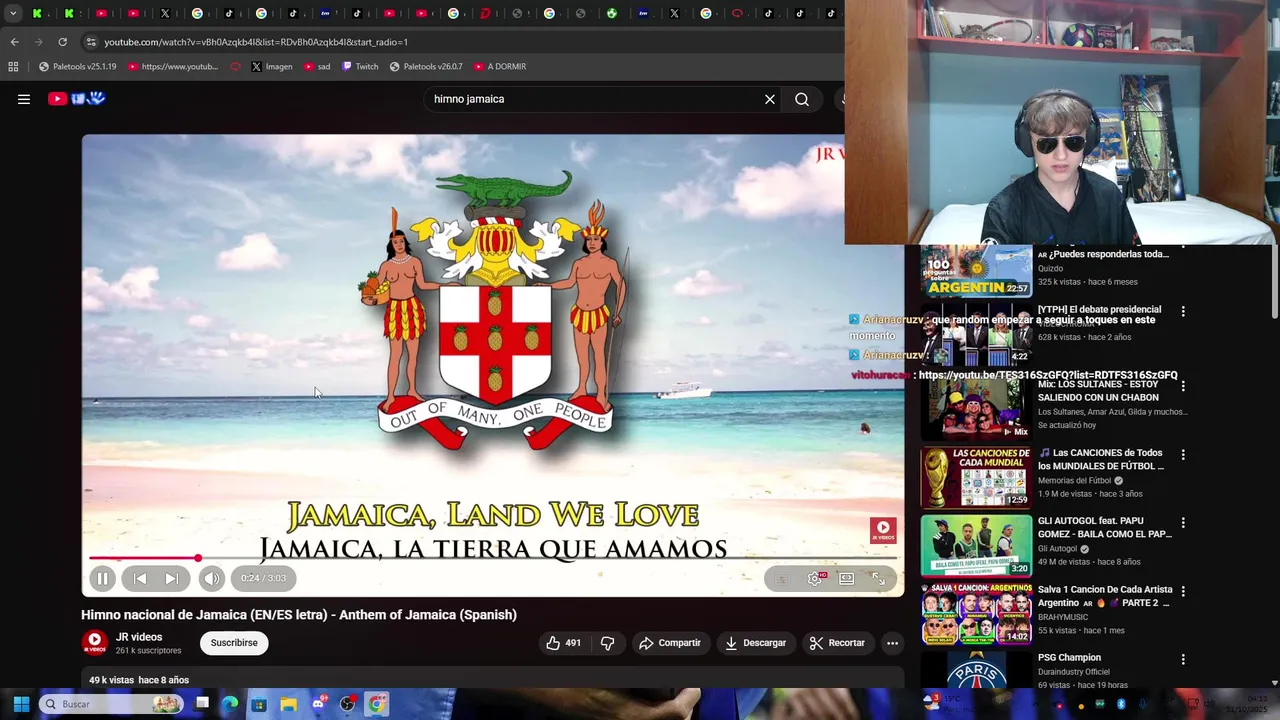
Task: Like the video (491)
Action: click(563, 643)
